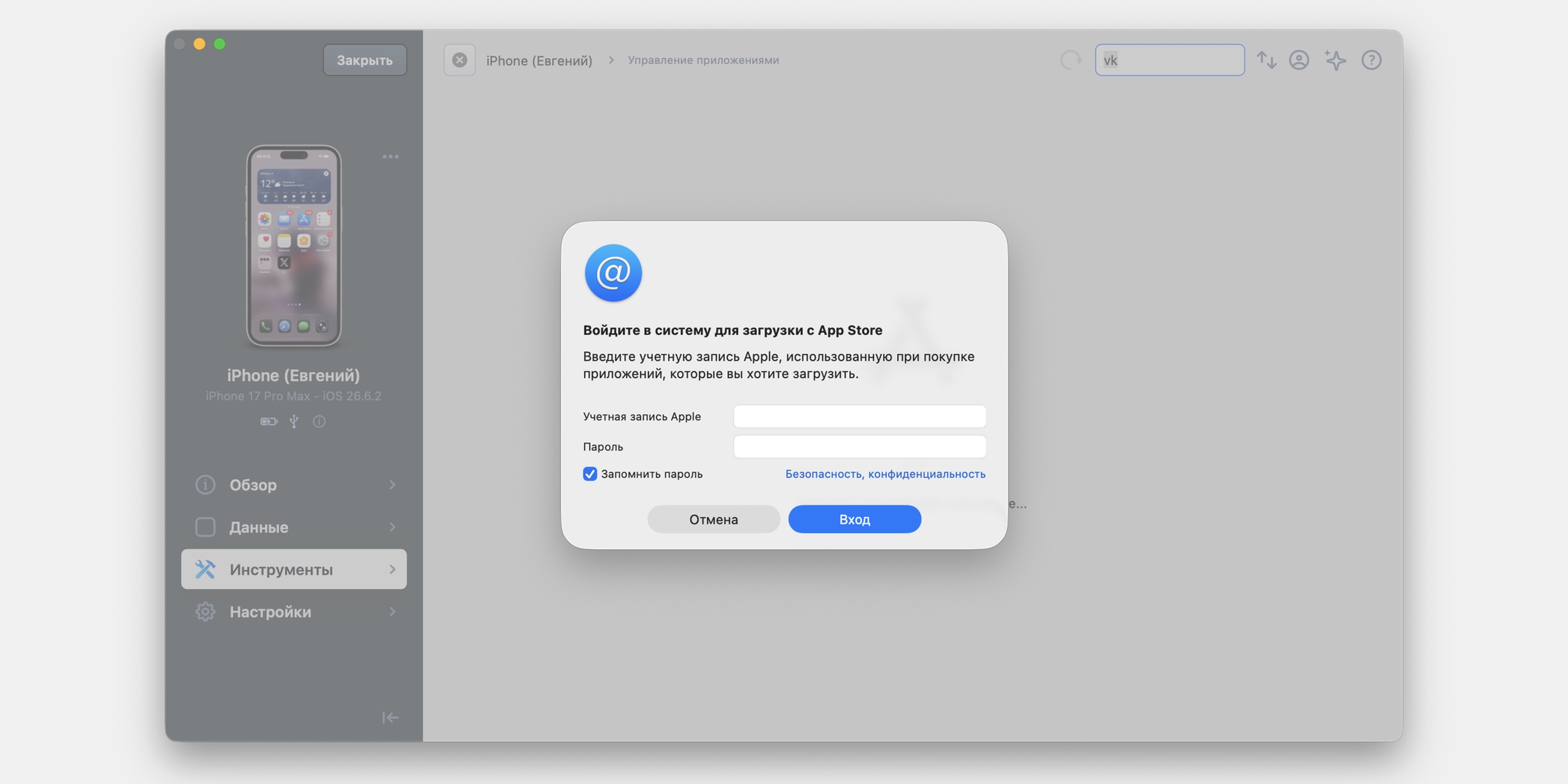
Task: Click the sparkle AI icon
Action: coord(1335,60)
